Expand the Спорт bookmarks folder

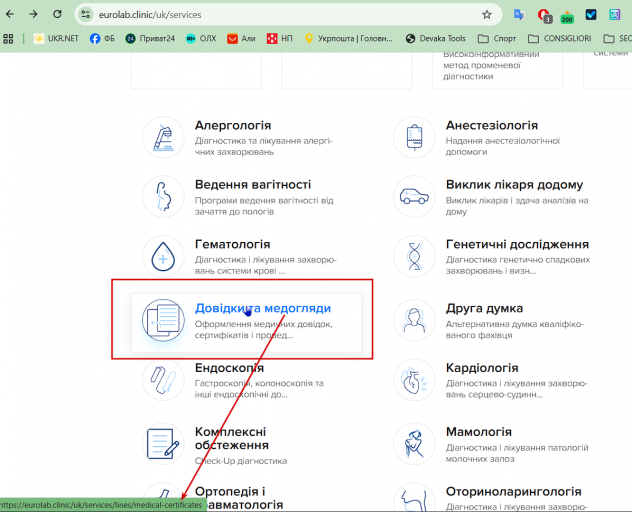497,39
